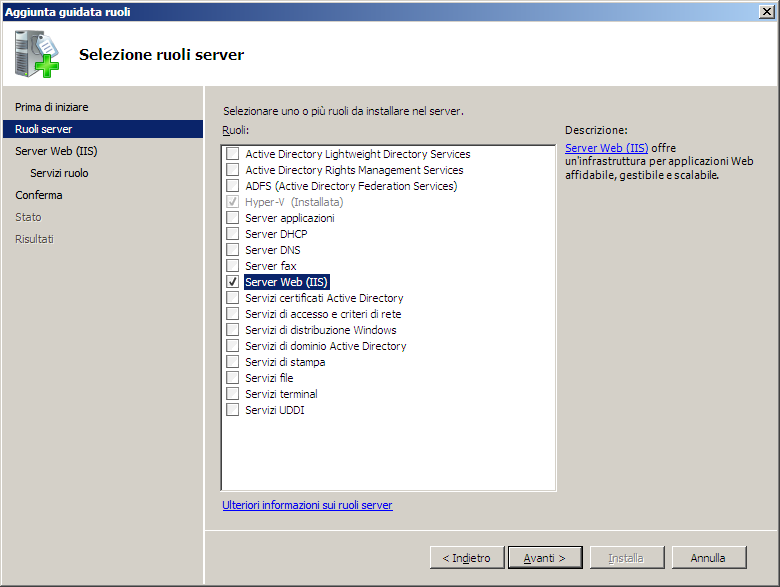
Task: Tick Servizi di distribuzione Windows checkbox
Action: pos(232,330)
